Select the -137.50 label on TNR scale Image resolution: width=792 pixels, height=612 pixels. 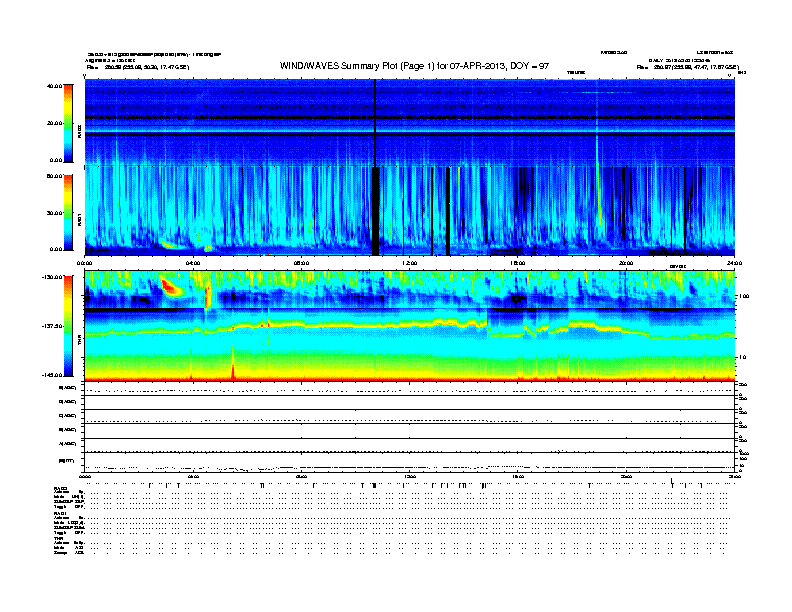point(53,326)
